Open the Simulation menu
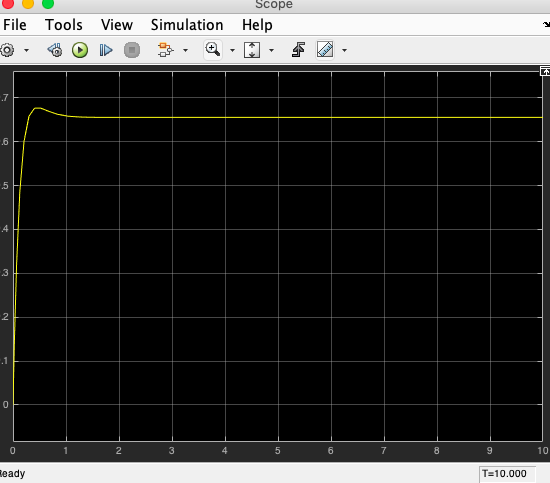 (x=187, y=25)
